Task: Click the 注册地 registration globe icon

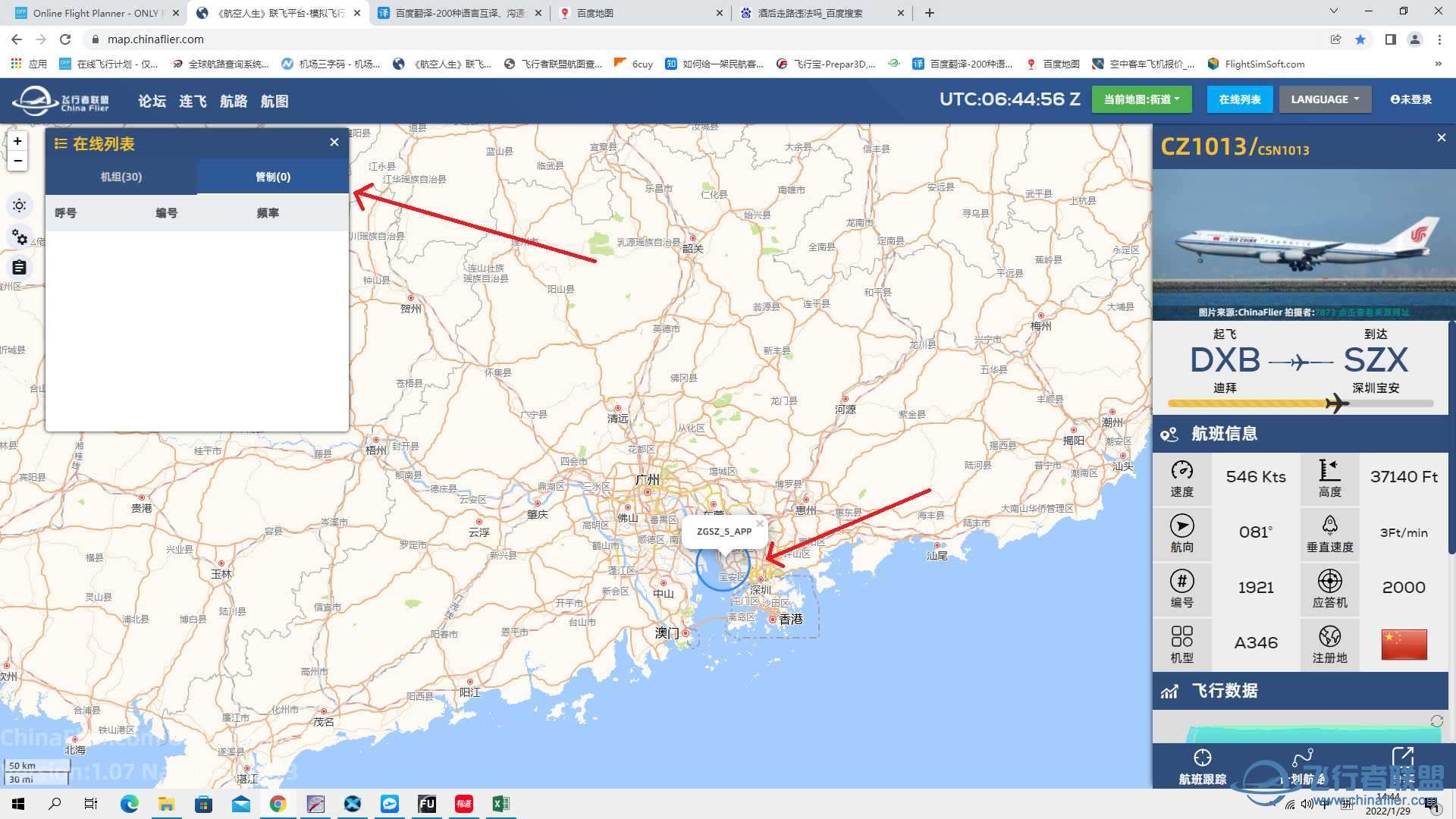Action: 1329,635
